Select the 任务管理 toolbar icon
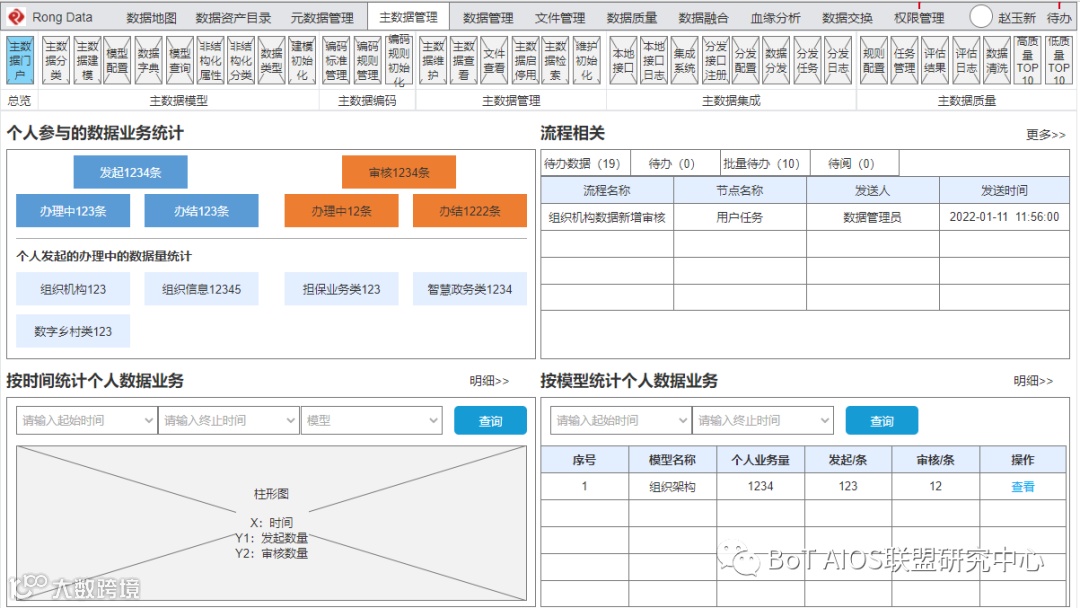 click(x=904, y=61)
